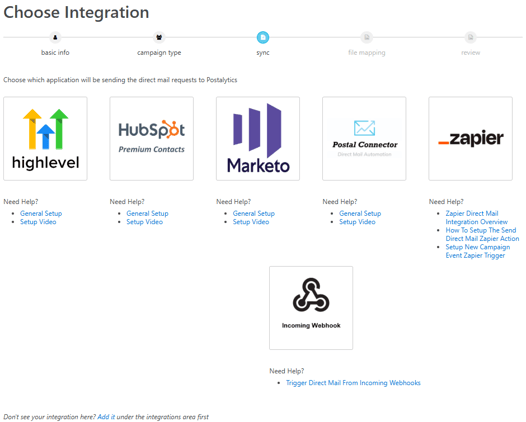Select the highlevel integration tile
This screenshot has width=526, height=422.
[45, 139]
